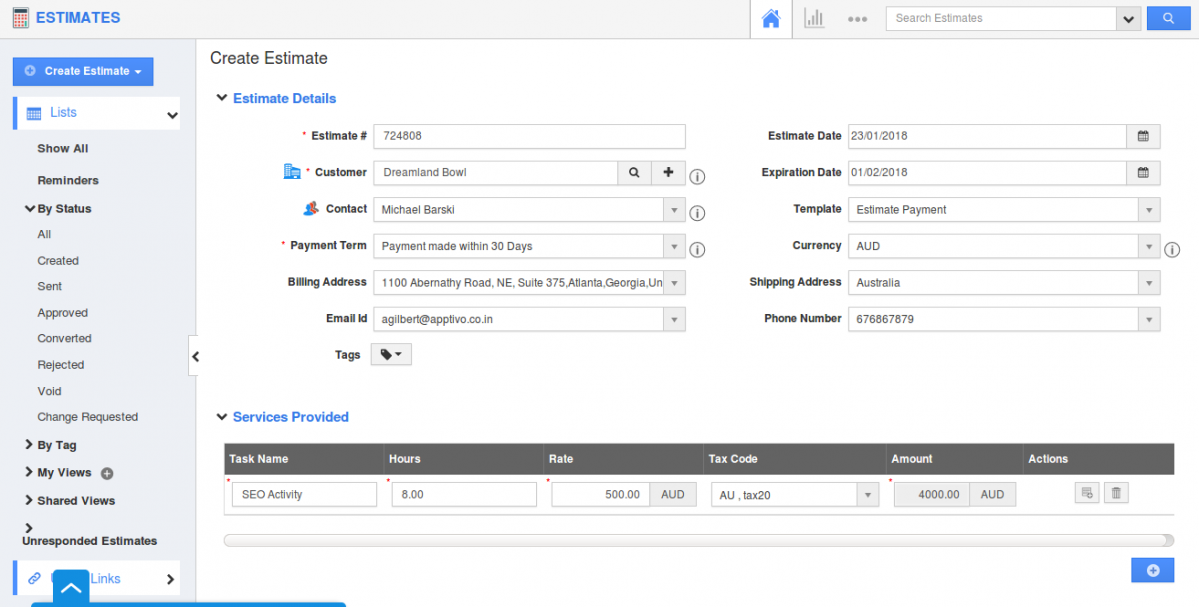Click the Estimates calculator app icon
This screenshot has height=607, width=1199.
coord(21,18)
